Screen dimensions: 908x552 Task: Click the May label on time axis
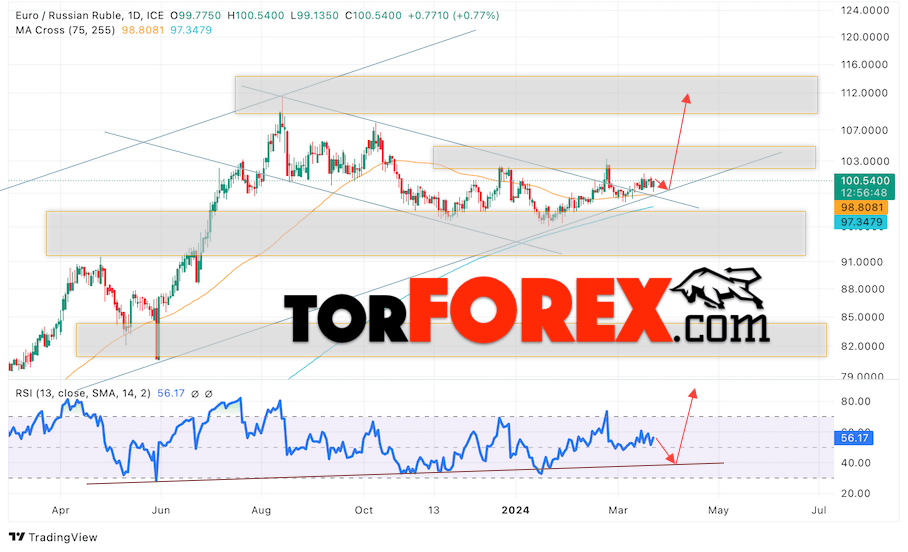pos(719,510)
